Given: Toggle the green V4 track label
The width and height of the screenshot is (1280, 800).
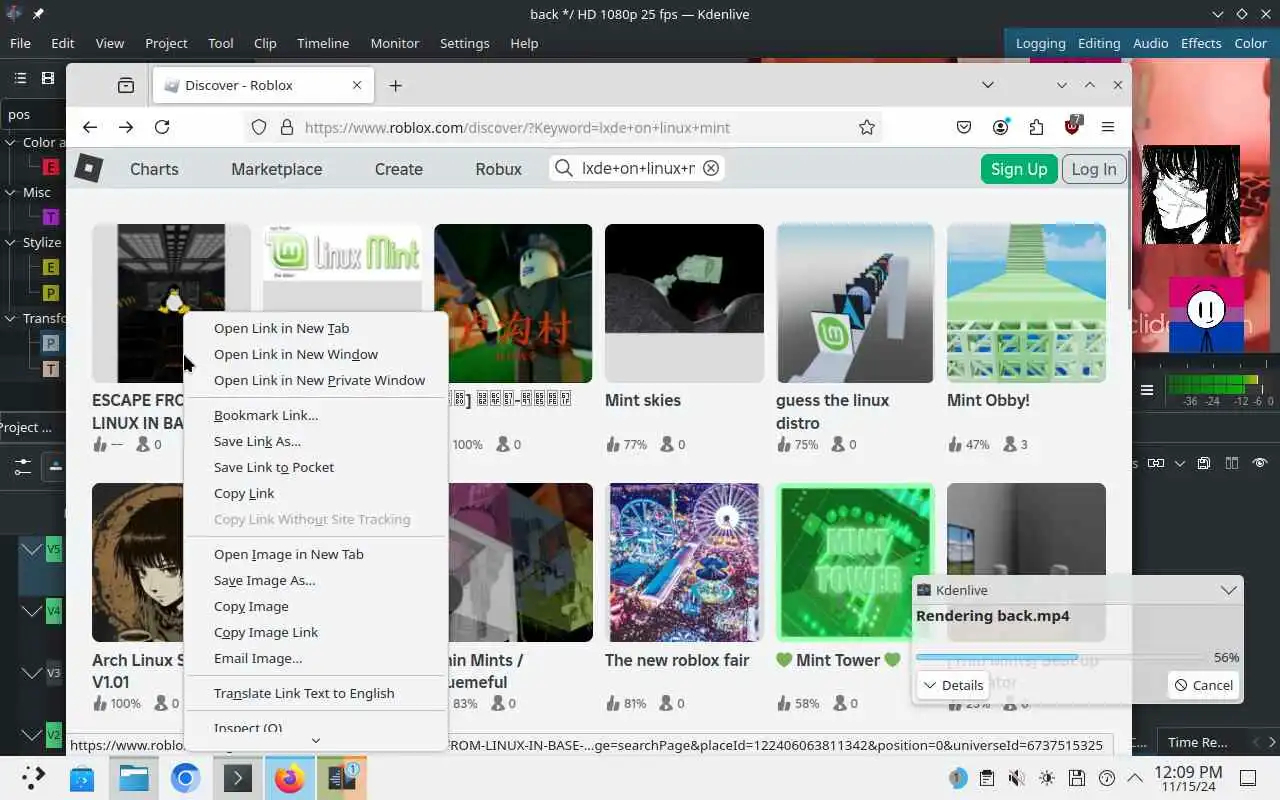Looking at the screenshot, I should tap(54, 610).
